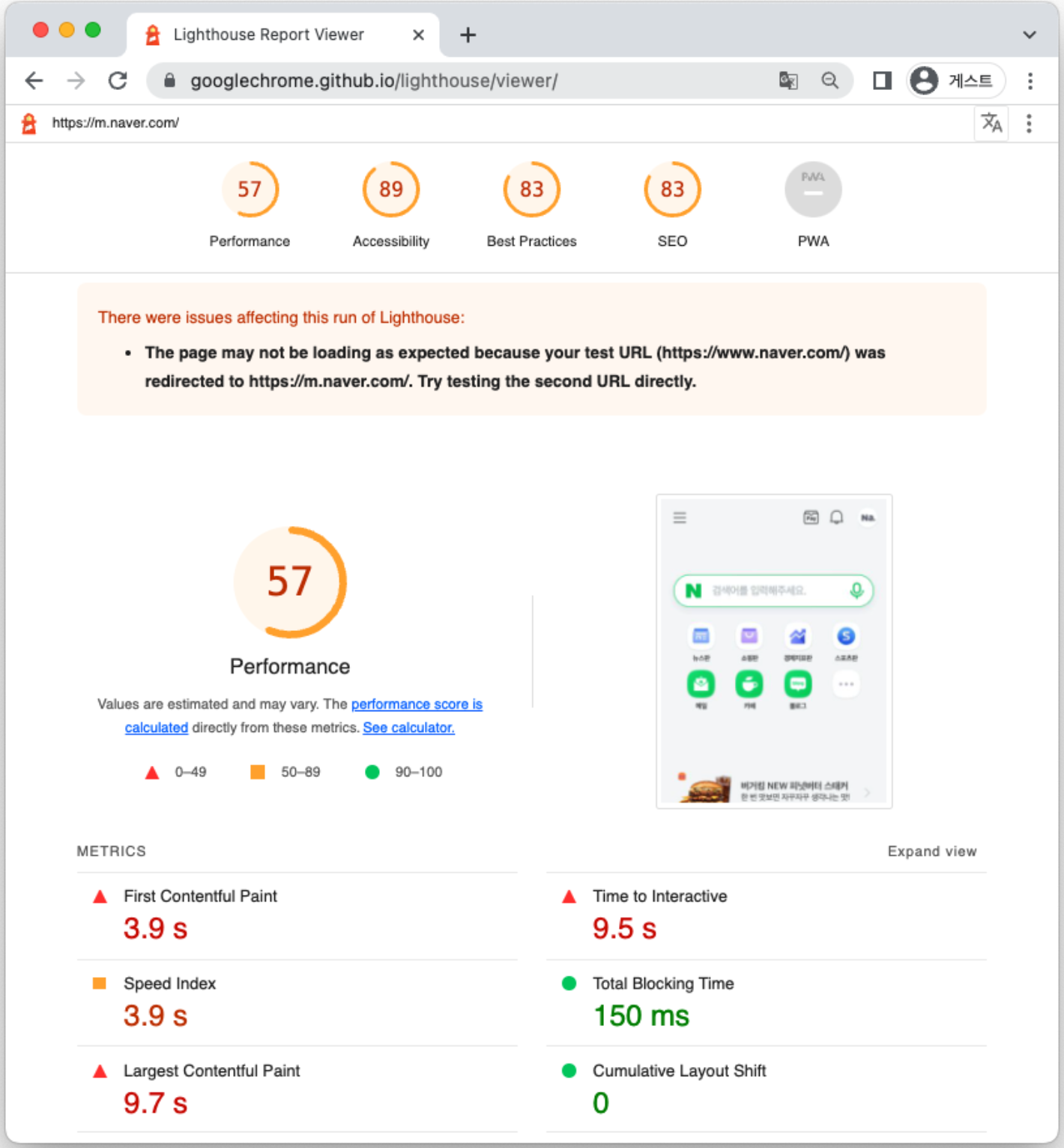Click the 9.5 s Time to Interactive value

[x=625, y=929]
